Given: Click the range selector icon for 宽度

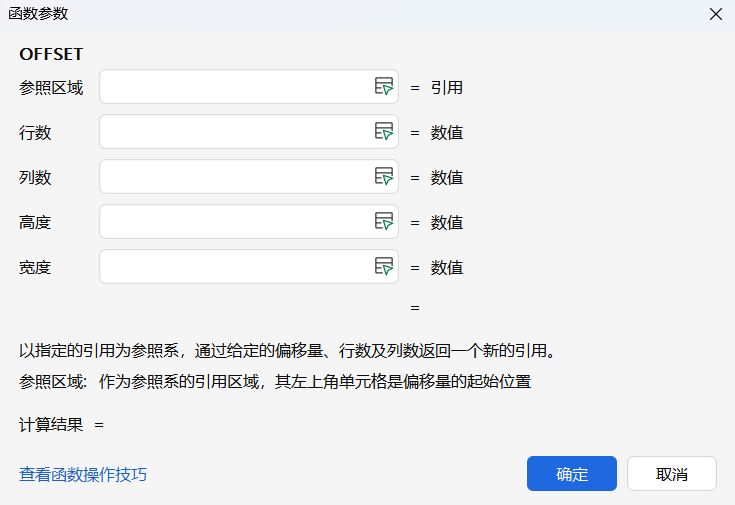Looking at the screenshot, I should (384, 267).
